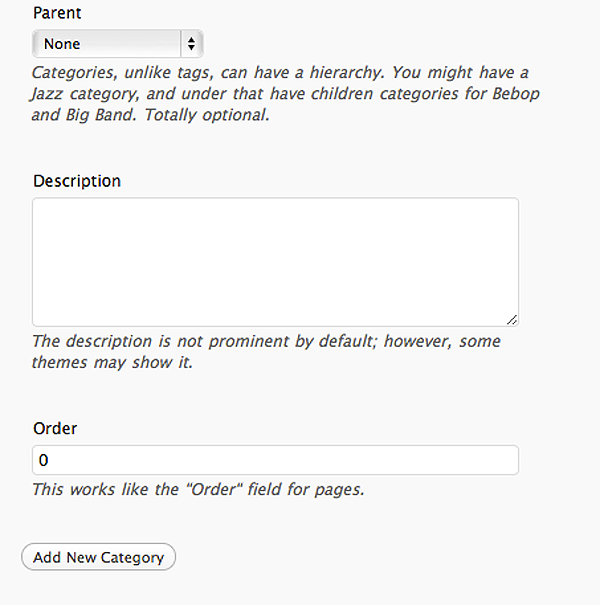Focus the Order input field containing 0
Viewport: 600px width, 605px height.
coord(275,460)
